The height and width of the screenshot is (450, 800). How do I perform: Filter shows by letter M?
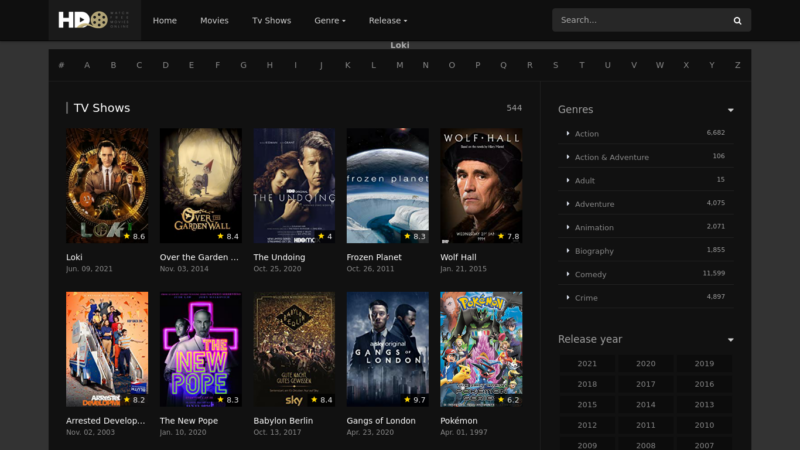[x=399, y=65]
